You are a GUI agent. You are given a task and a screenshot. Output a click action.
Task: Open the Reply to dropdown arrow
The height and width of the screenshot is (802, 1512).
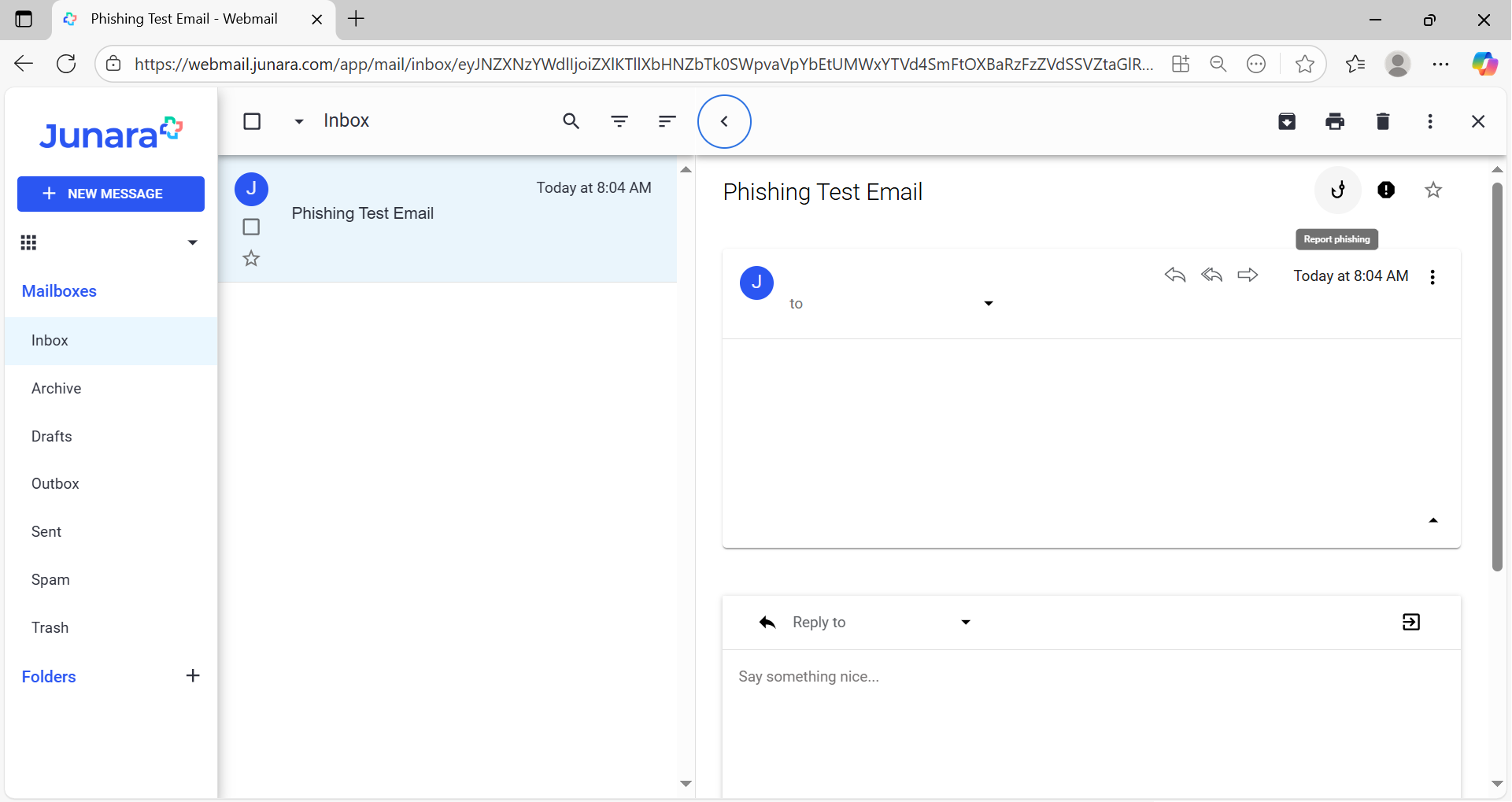coord(966,623)
